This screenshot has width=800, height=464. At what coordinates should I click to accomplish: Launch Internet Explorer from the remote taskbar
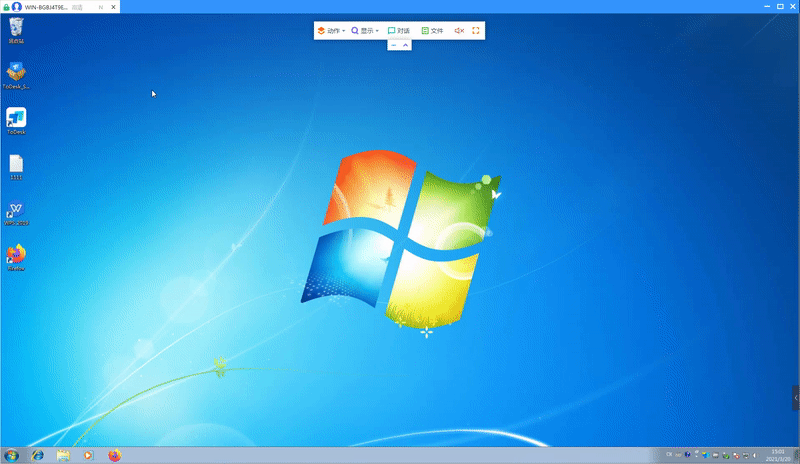(x=37, y=455)
